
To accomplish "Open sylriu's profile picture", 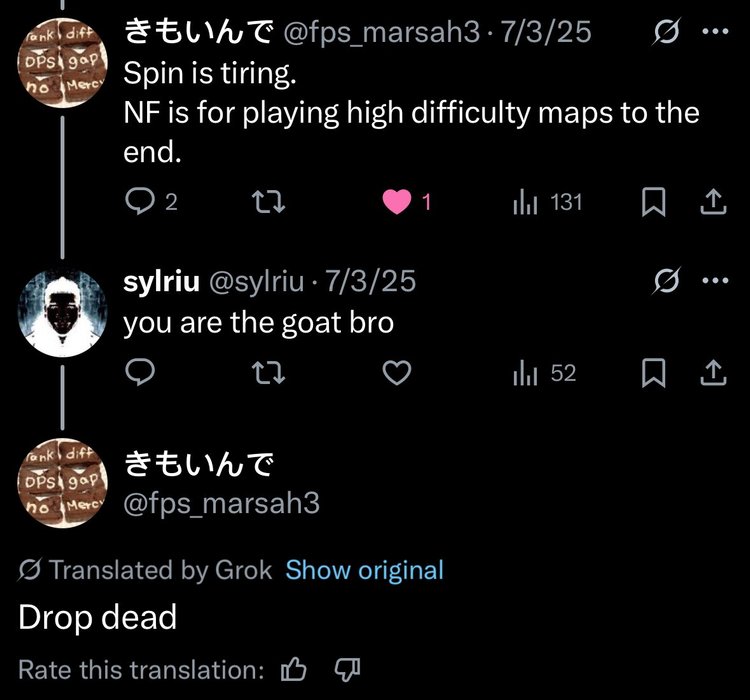I will click(63, 313).
